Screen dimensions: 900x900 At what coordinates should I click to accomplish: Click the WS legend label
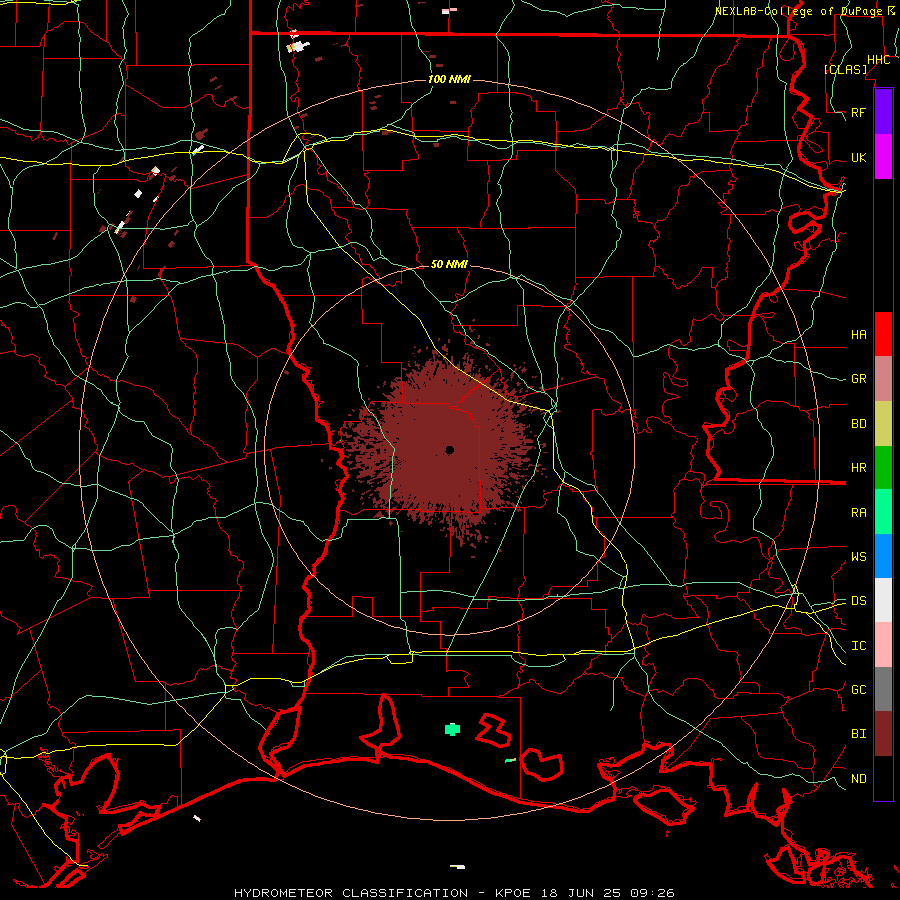point(859,557)
